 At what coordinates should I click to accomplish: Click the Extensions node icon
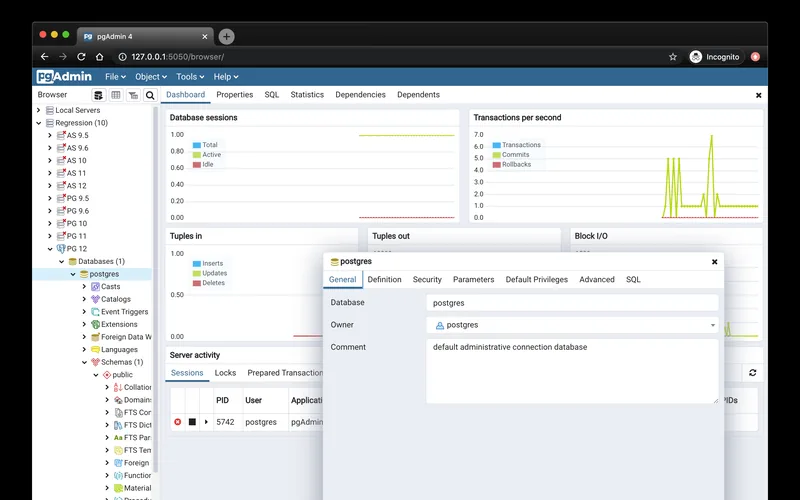point(95,324)
